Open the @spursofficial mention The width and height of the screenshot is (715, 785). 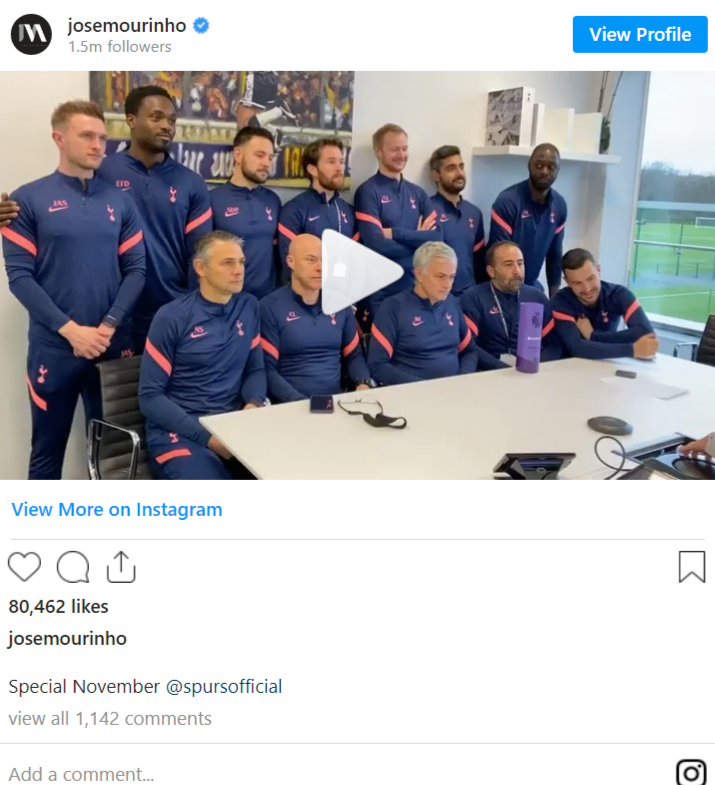pyautogui.click(x=223, y=686)
